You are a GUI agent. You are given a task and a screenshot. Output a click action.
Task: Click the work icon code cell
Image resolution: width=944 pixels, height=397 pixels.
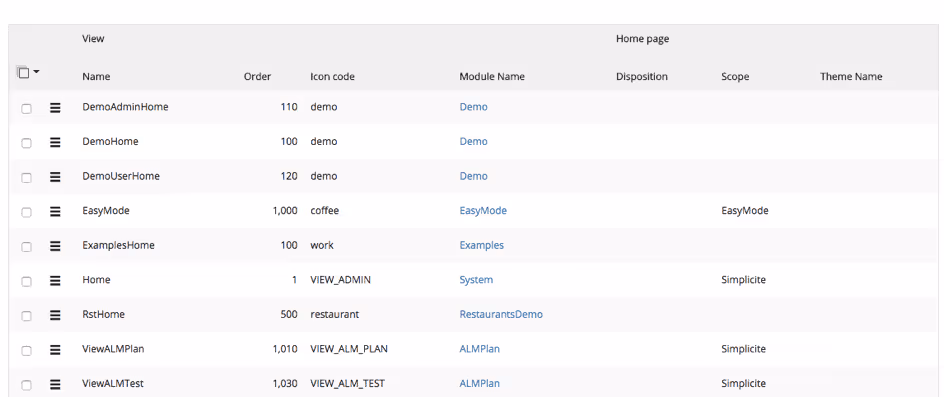tap(322, 245)
